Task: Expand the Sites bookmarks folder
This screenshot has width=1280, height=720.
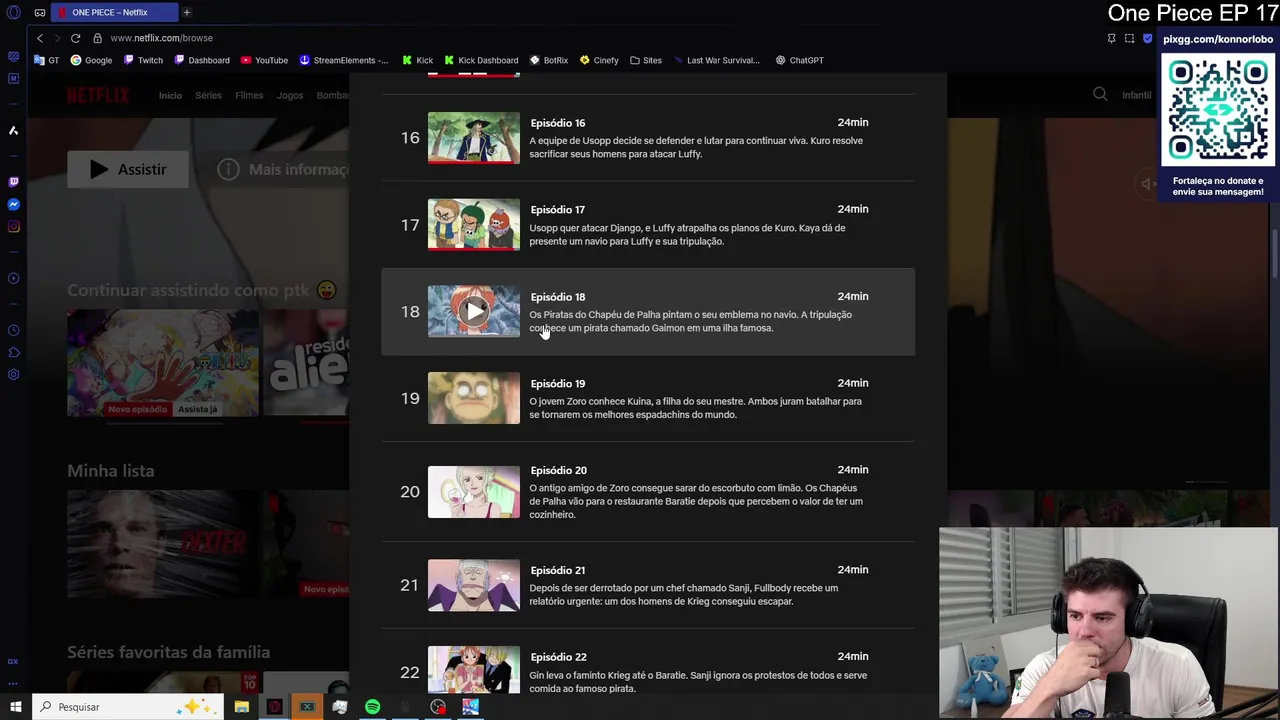Action: click(x=646, y=60)
